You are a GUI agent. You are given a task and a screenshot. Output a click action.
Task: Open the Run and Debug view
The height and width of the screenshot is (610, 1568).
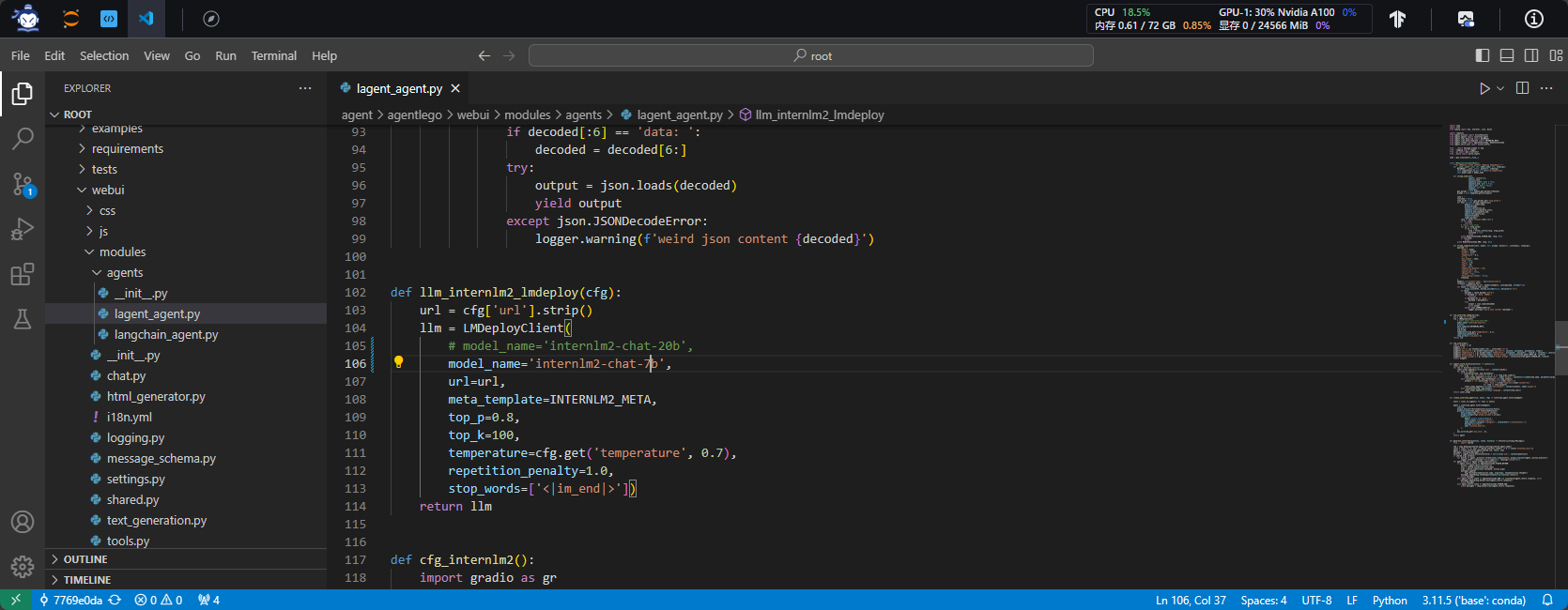[x=23, y=229]
